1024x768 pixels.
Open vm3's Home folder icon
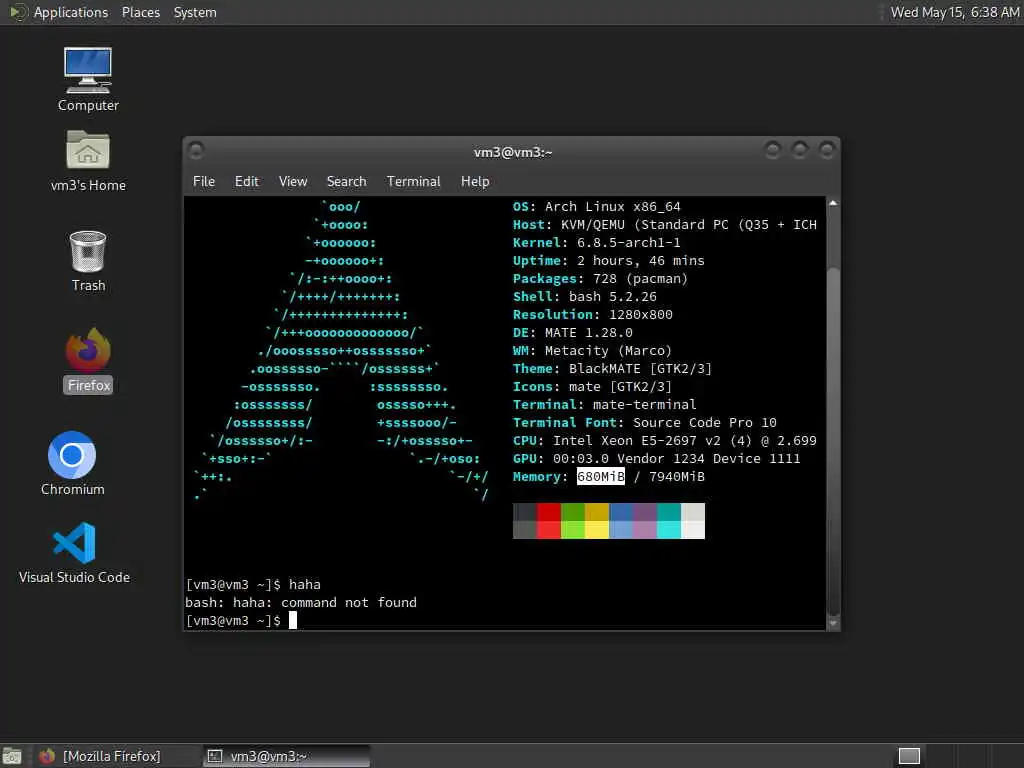click(88, 161)
